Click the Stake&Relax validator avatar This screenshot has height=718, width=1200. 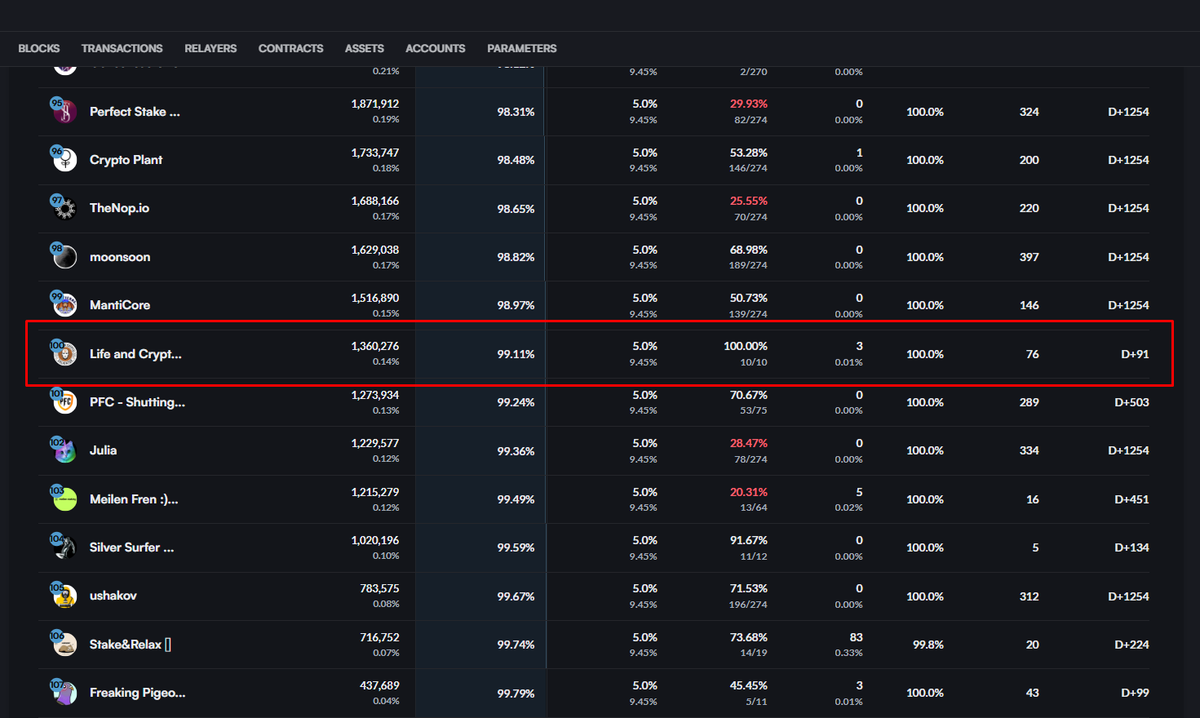[64, 644]
